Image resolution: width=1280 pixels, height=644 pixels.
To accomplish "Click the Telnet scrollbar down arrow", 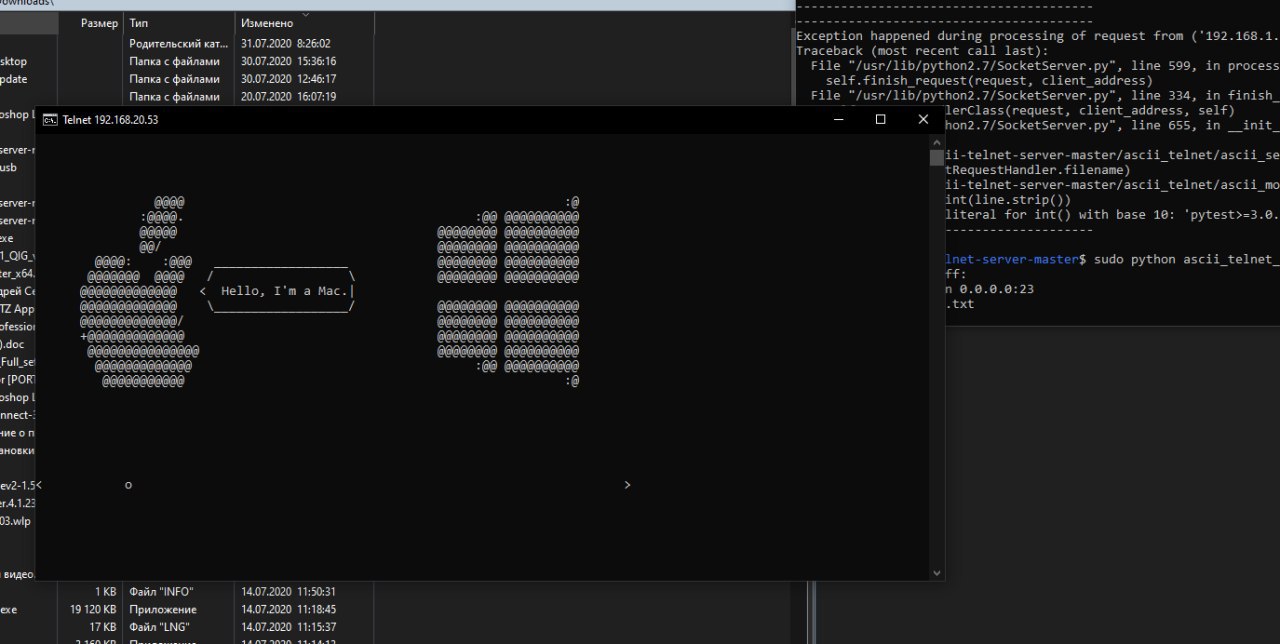I will point(937,573).
